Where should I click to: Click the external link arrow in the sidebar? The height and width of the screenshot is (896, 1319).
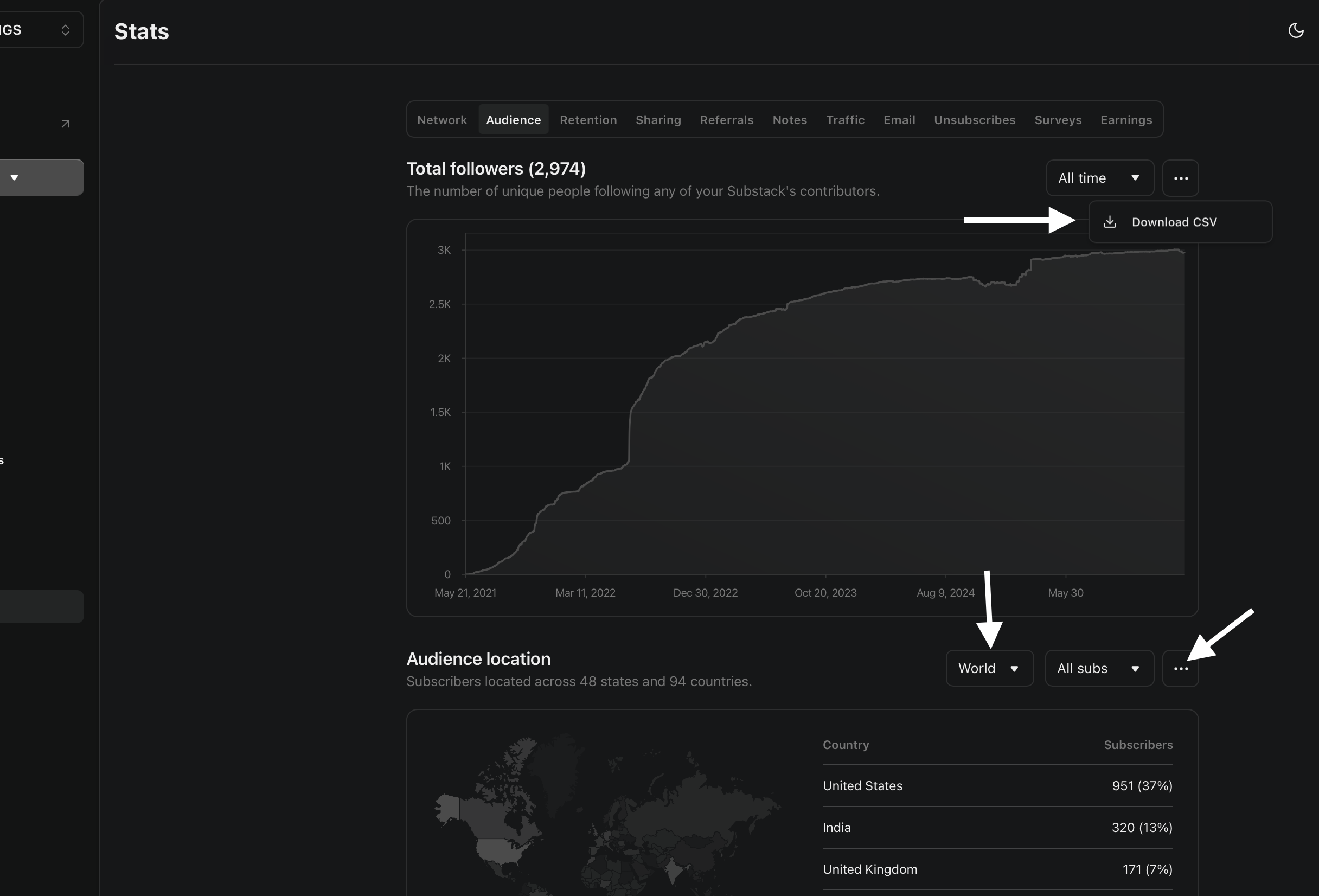click(x=65, y=123)
